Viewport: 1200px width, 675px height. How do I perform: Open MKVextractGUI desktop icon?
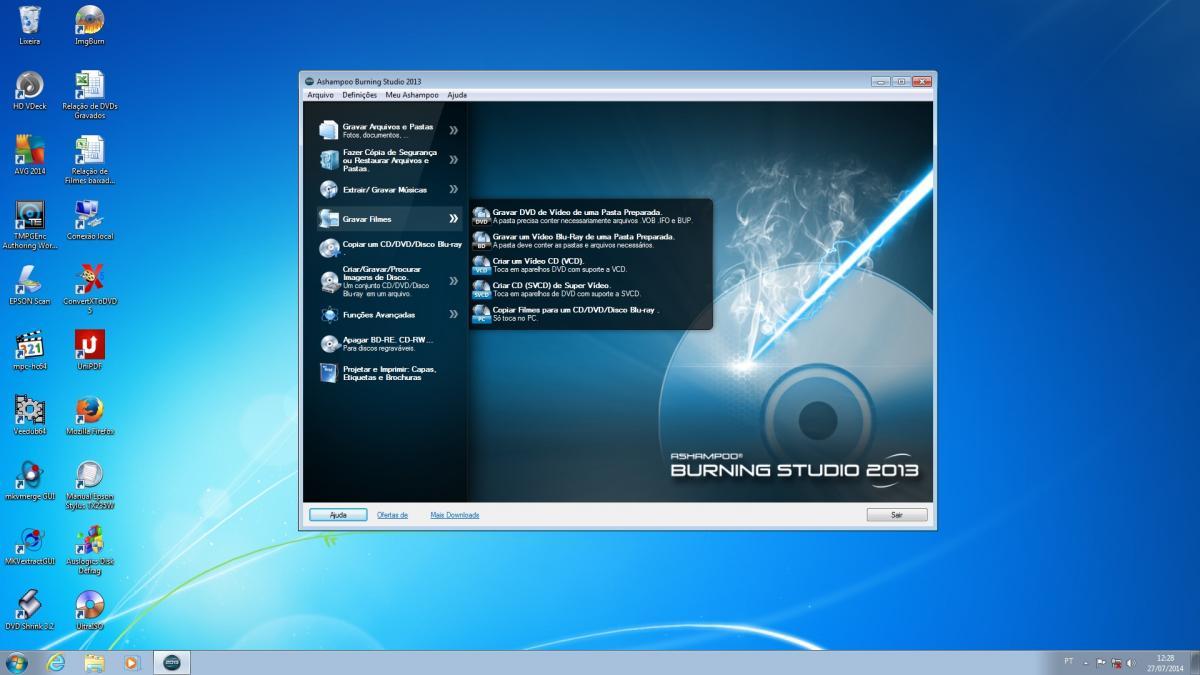30,539
